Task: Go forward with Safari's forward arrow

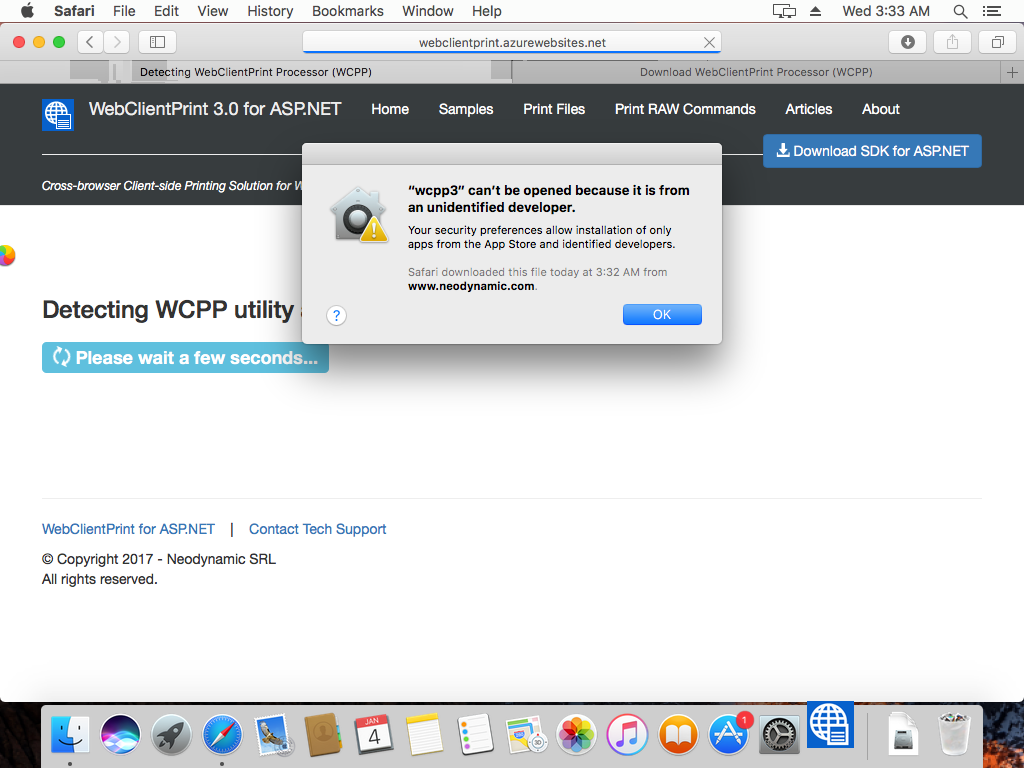Action: tap(116, 42)
